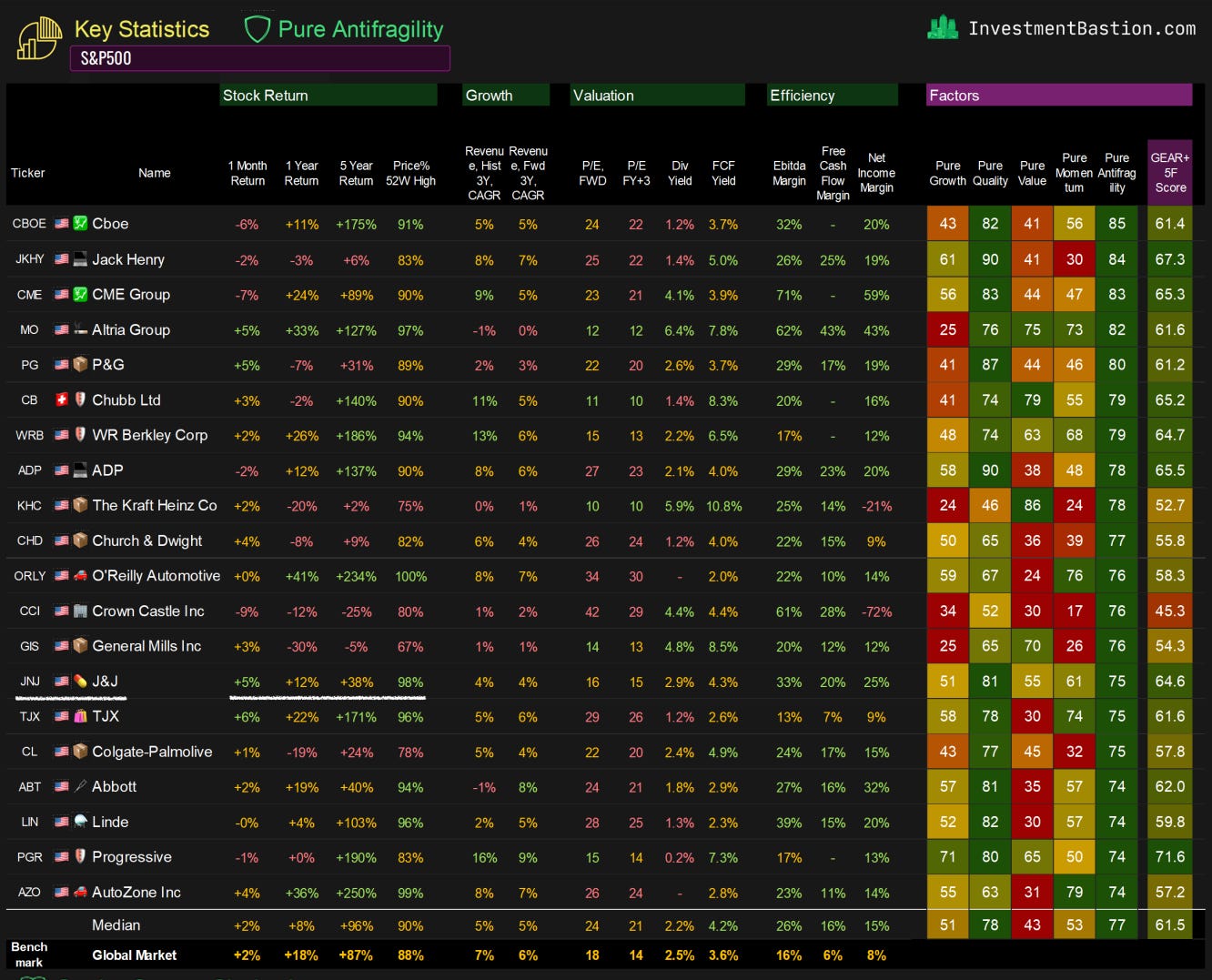The width and height of the screenshot is (1212, 980).
Task: Click the car icon beside AutoZone Inc
Action: 80,893
